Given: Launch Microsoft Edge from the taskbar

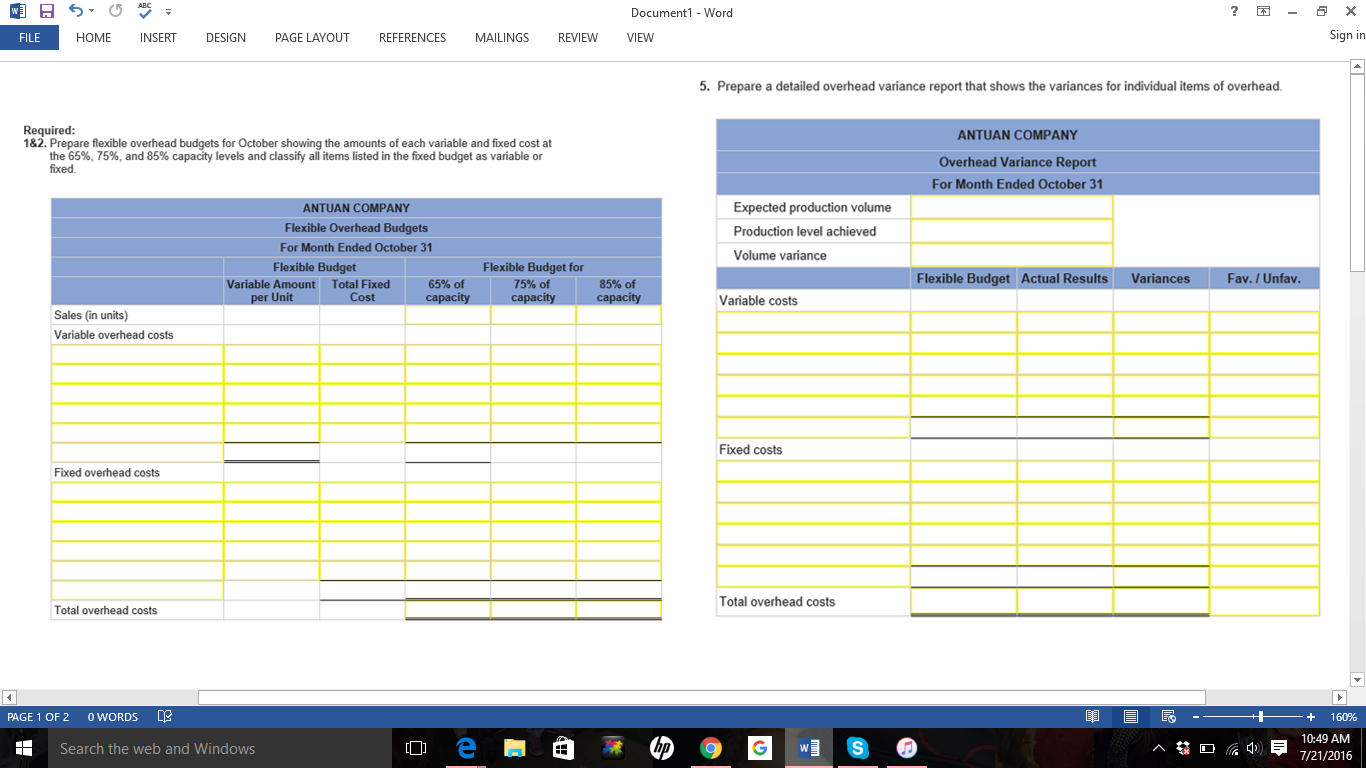Looking at the screenshot, I should 465,748.
